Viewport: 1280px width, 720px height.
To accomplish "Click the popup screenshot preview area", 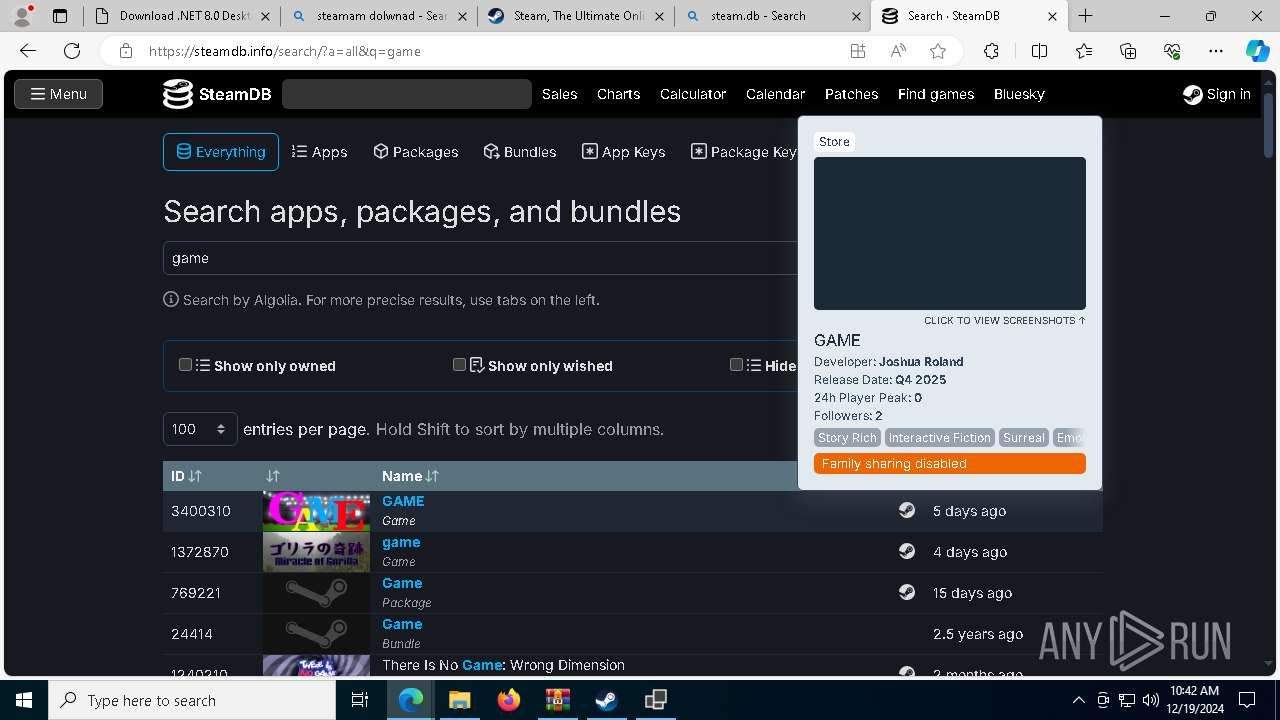I will click(949, 233).
